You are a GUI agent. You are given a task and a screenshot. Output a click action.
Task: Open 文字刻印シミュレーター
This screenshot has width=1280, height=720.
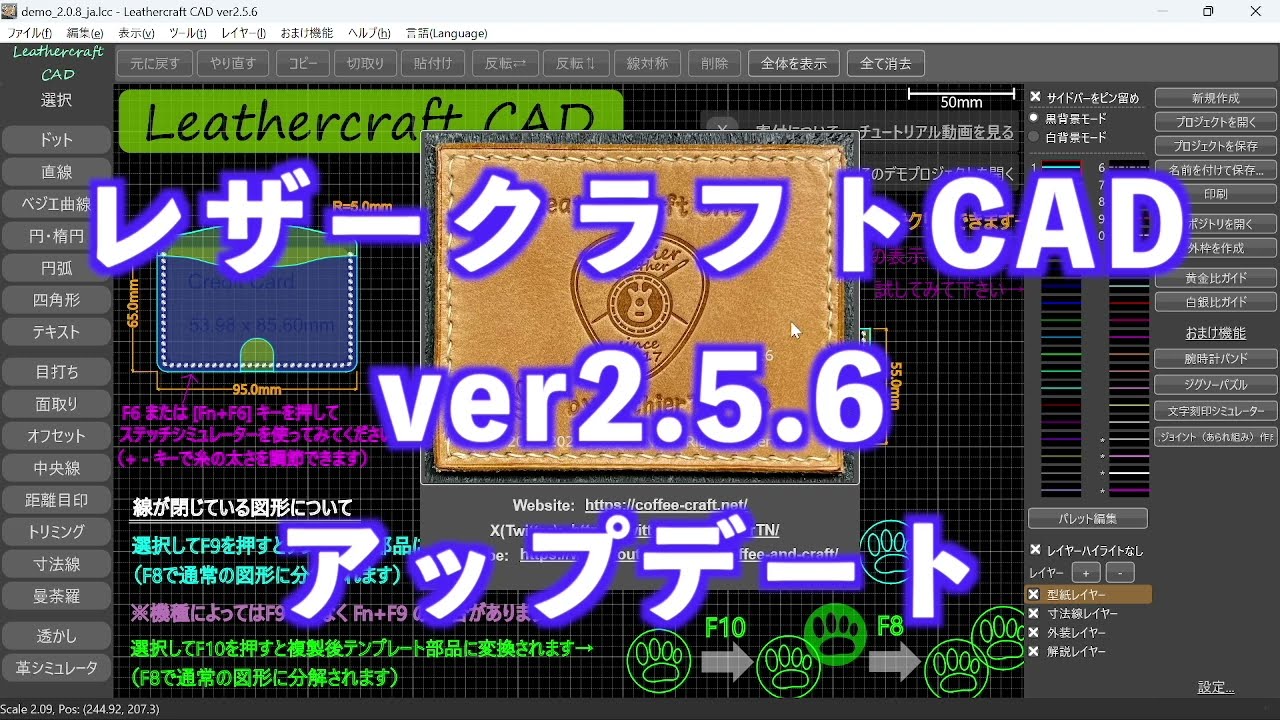[x=1216, y=411]
